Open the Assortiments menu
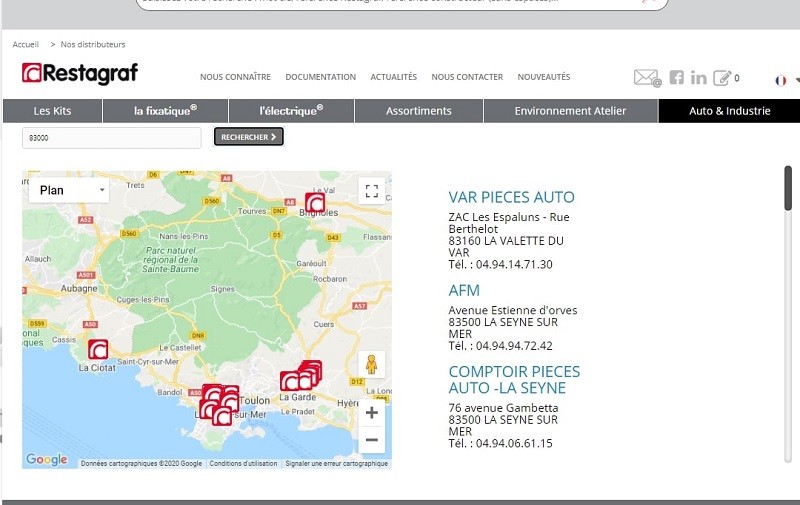800x505 pixels. 419,111
